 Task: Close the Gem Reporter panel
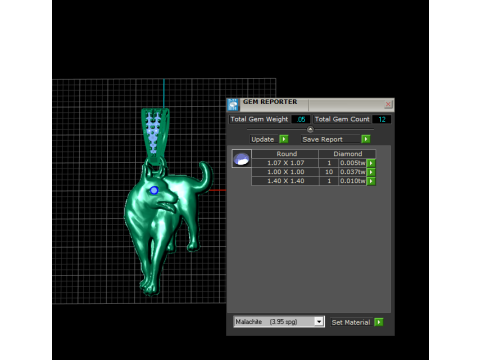388,104
